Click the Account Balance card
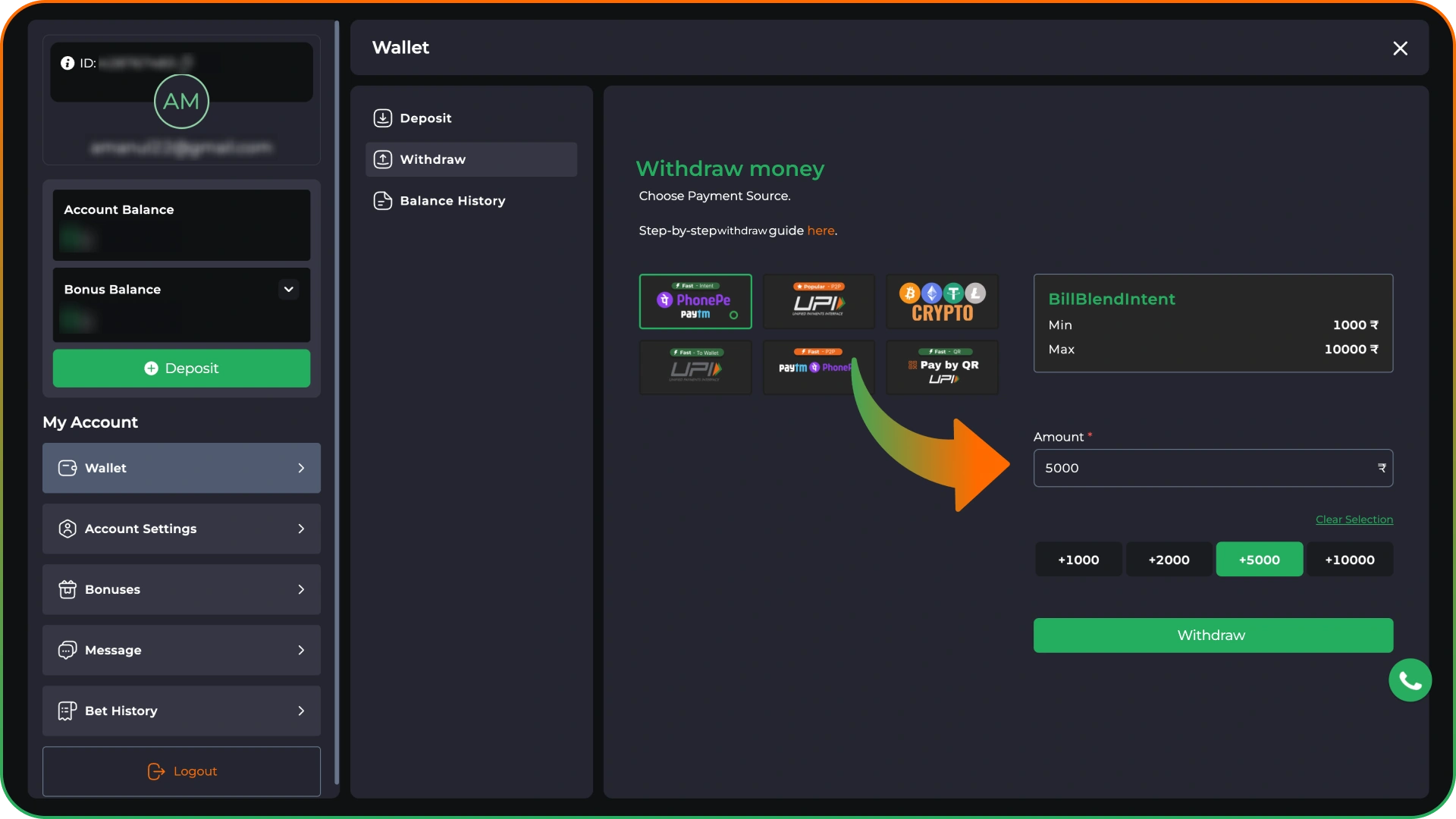 pos(181,225)
